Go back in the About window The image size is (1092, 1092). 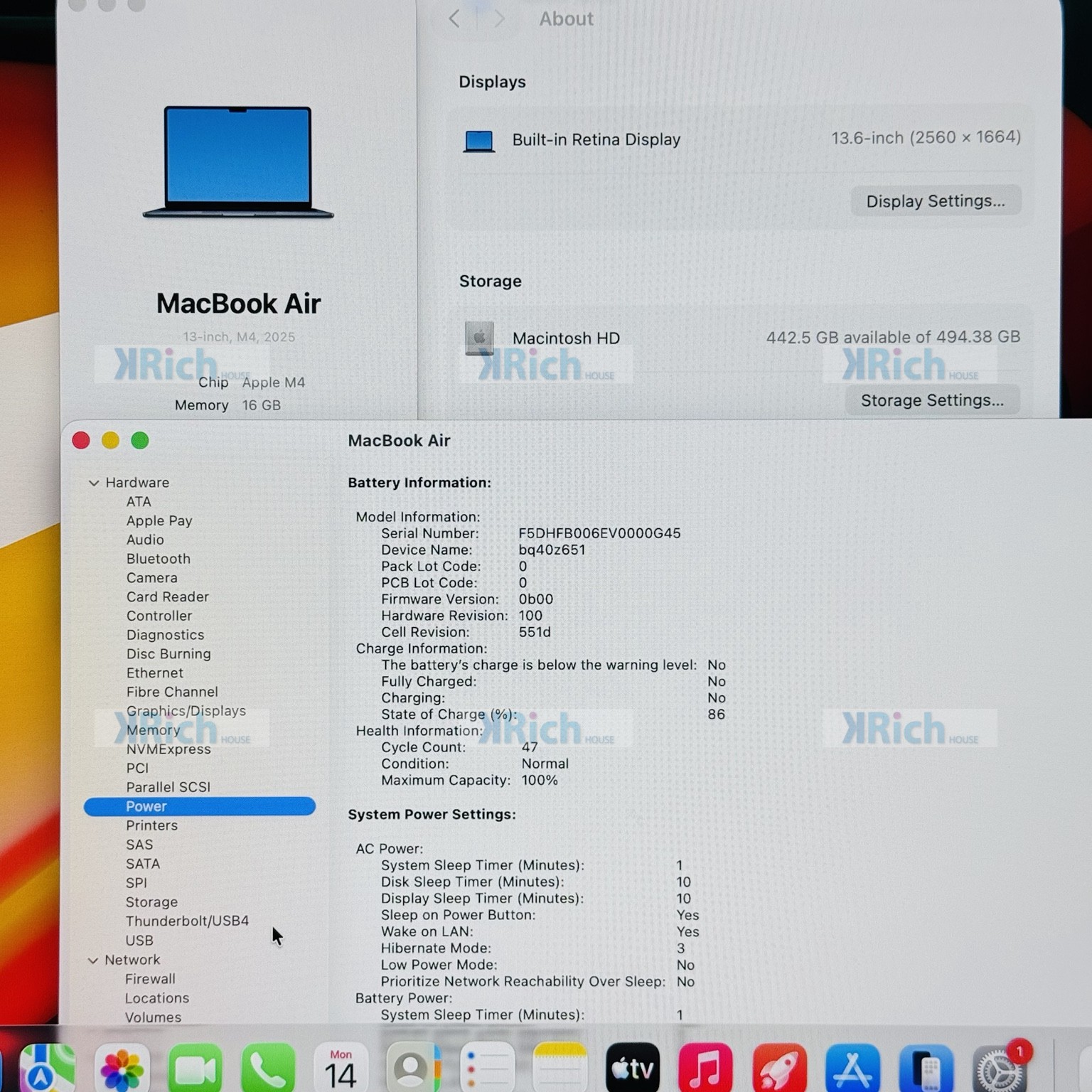[454, 19]
